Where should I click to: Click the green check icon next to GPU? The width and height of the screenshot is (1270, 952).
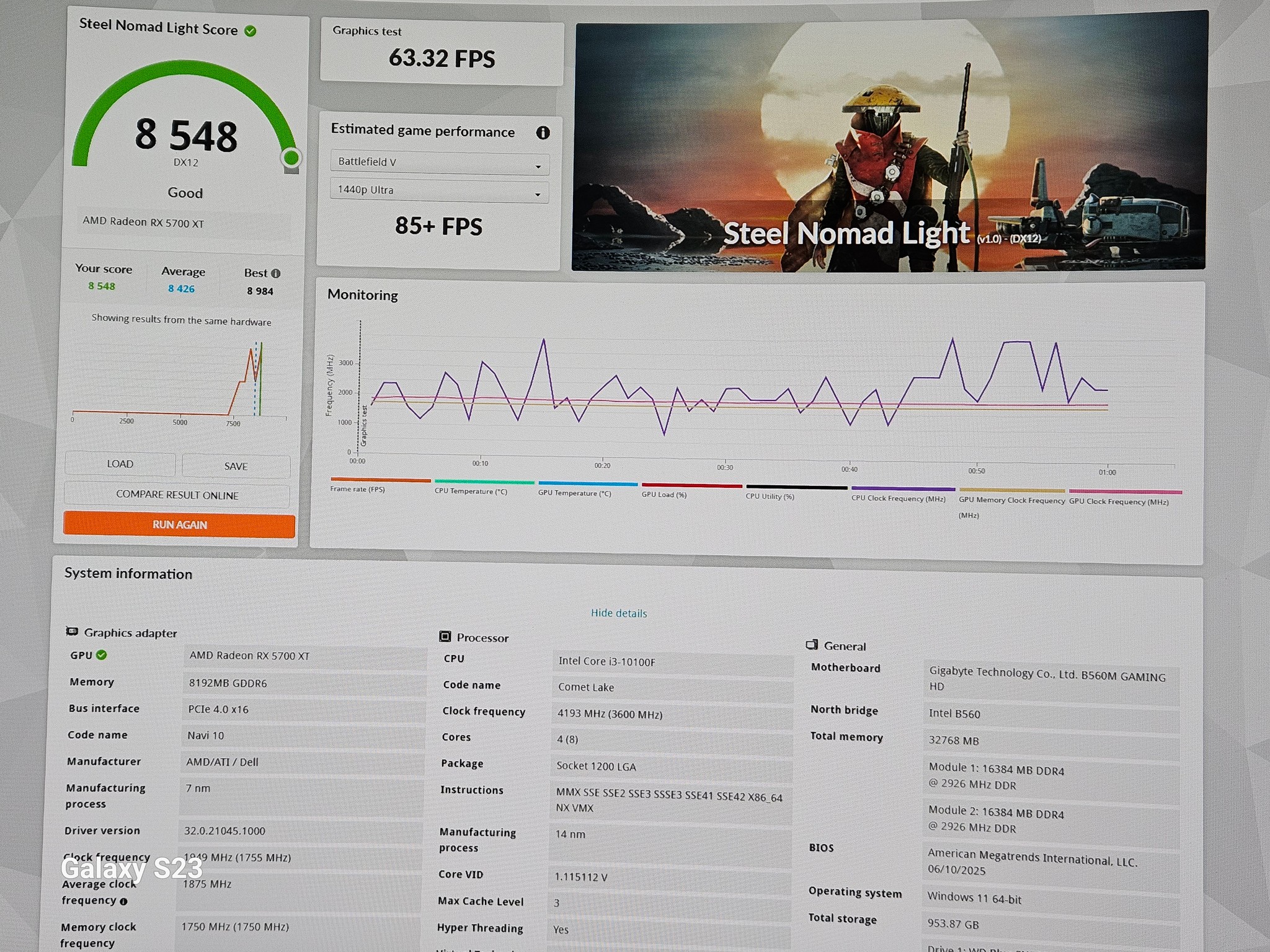click(102, 655)
